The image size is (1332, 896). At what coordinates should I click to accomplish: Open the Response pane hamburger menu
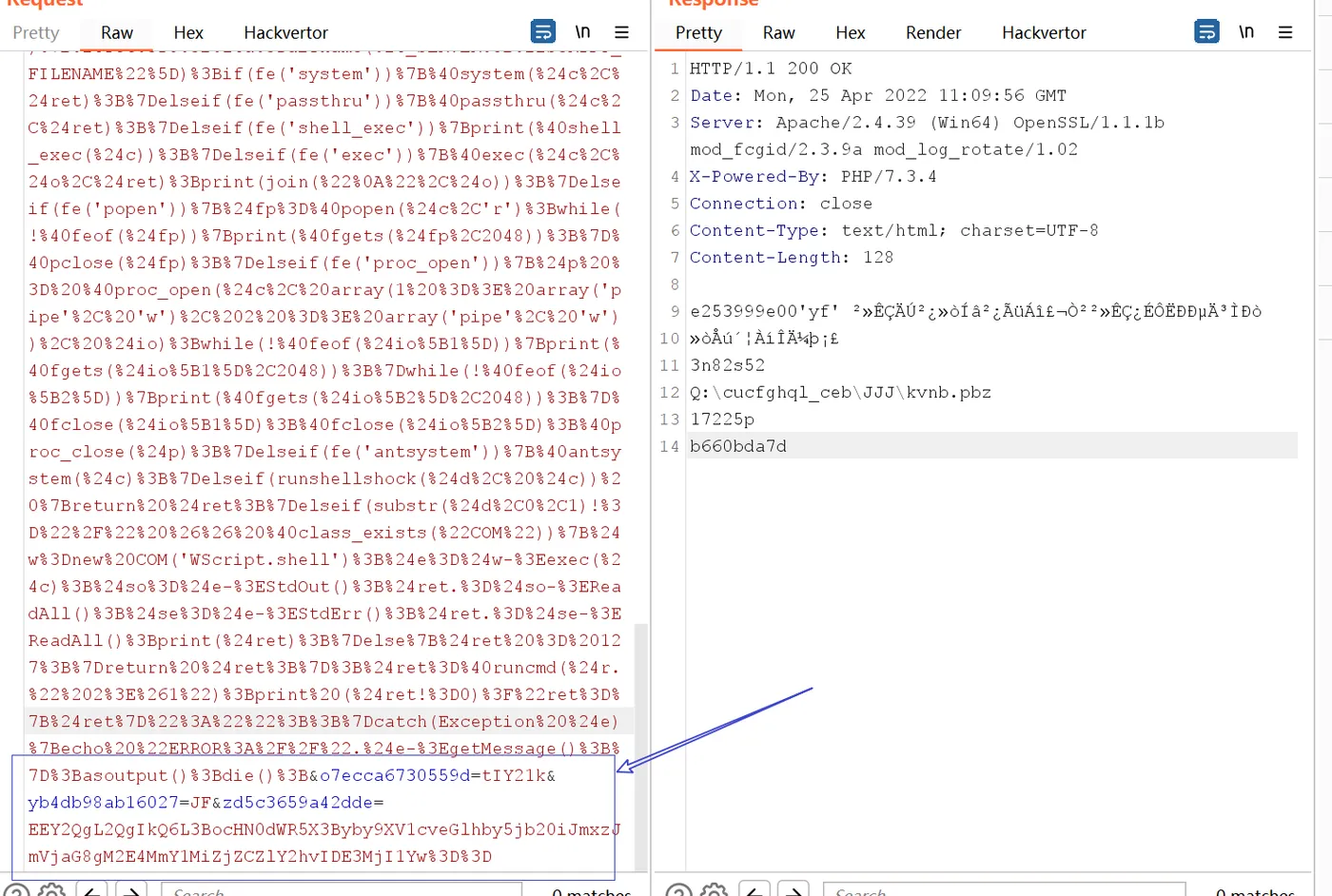tap(1285, 31)
